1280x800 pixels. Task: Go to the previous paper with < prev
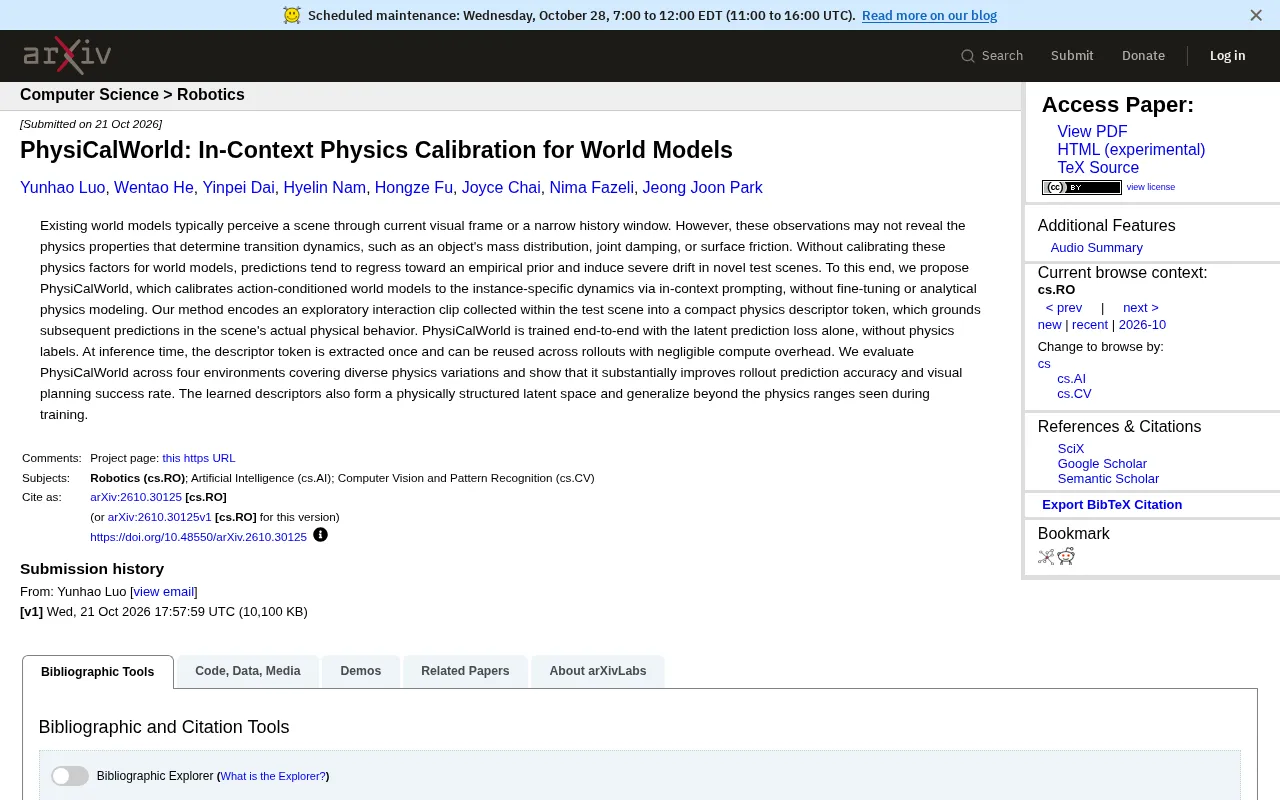[1064, 308]
